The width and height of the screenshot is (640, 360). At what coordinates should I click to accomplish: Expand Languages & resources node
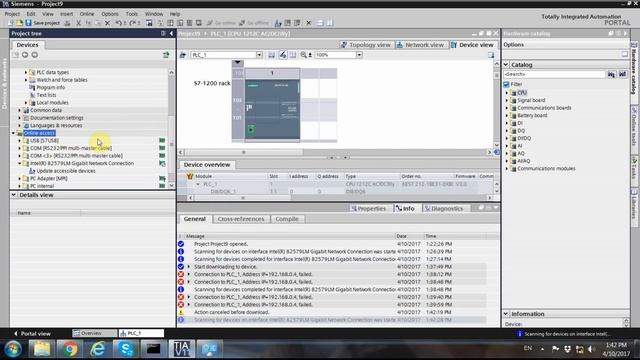click(x=19, y=125)
